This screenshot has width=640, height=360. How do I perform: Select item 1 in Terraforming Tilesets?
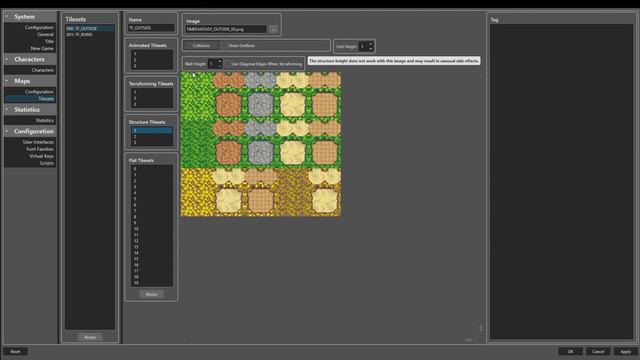(x=151, y=92)
